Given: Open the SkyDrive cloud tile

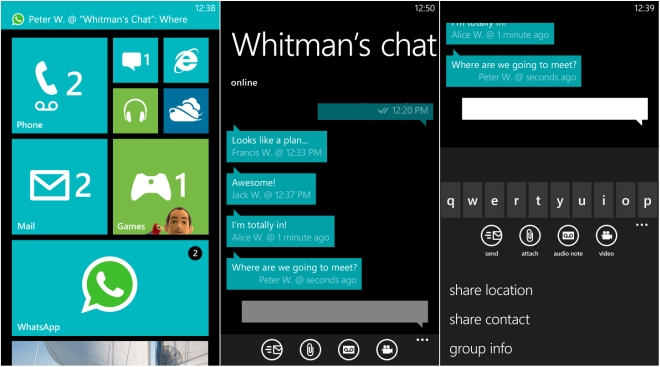Looking at the screenshot, I should [186, 111].
